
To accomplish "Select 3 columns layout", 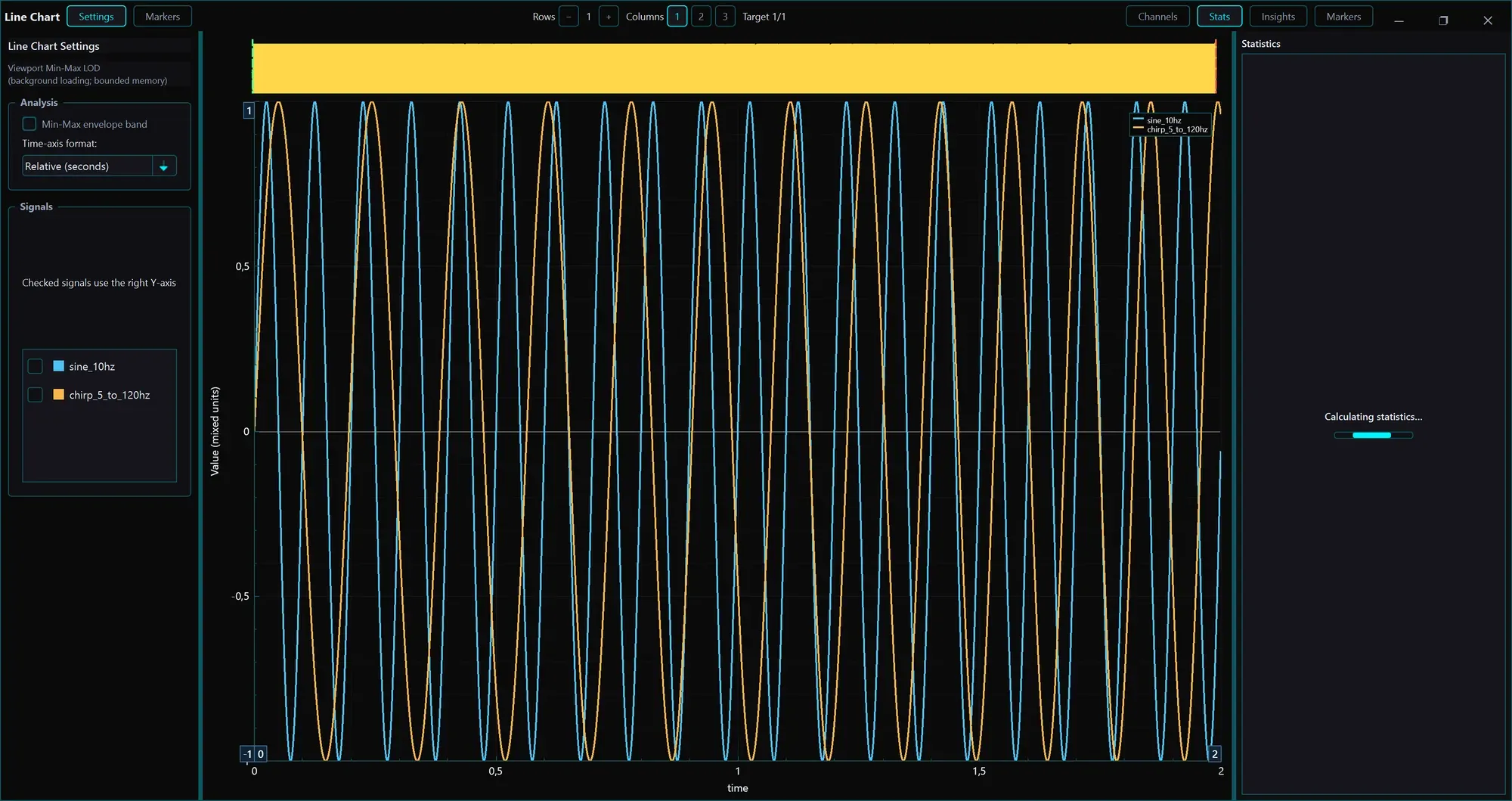I will coord(725,17).
